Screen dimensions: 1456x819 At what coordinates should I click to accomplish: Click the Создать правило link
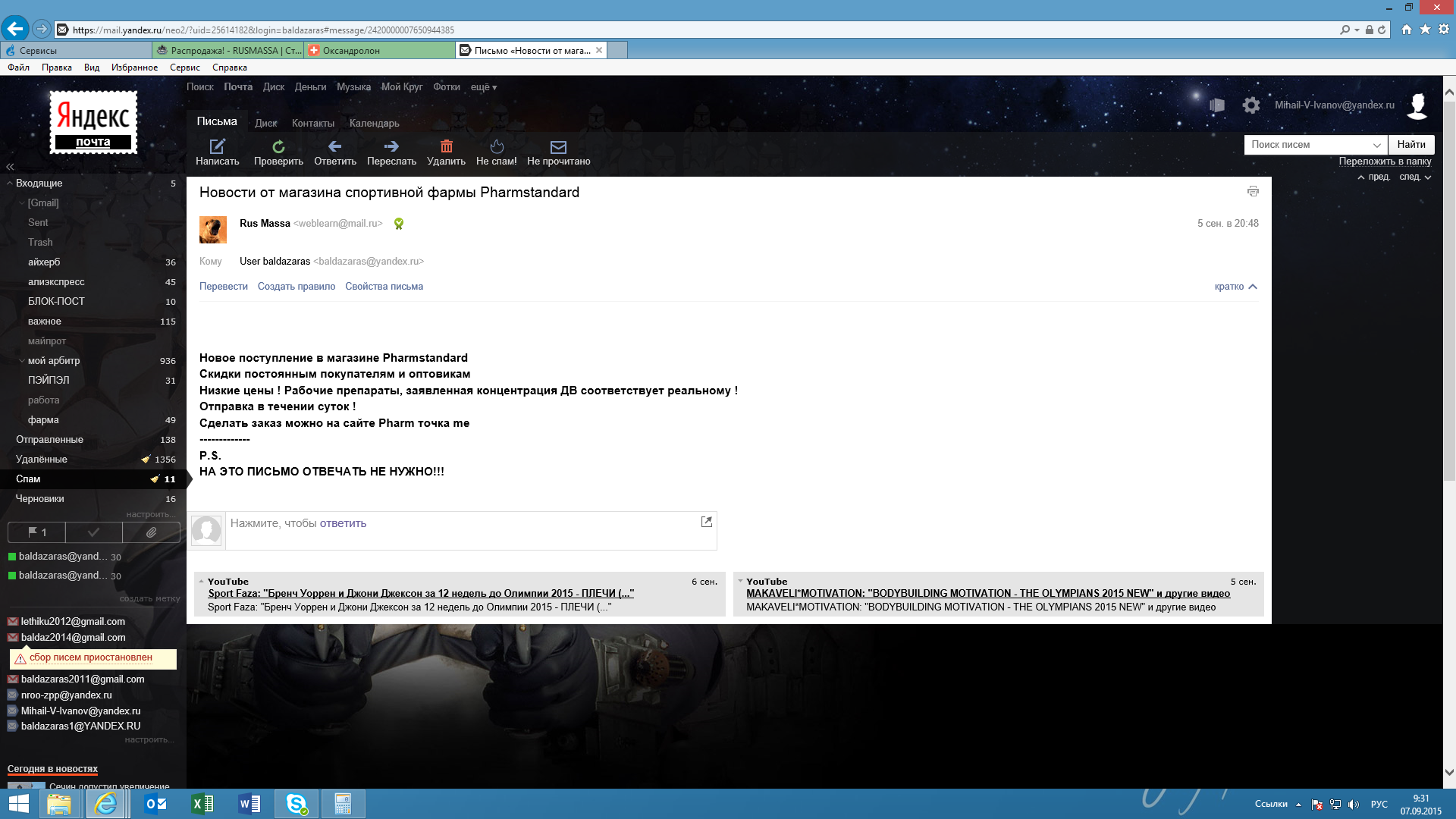point(296,287)
